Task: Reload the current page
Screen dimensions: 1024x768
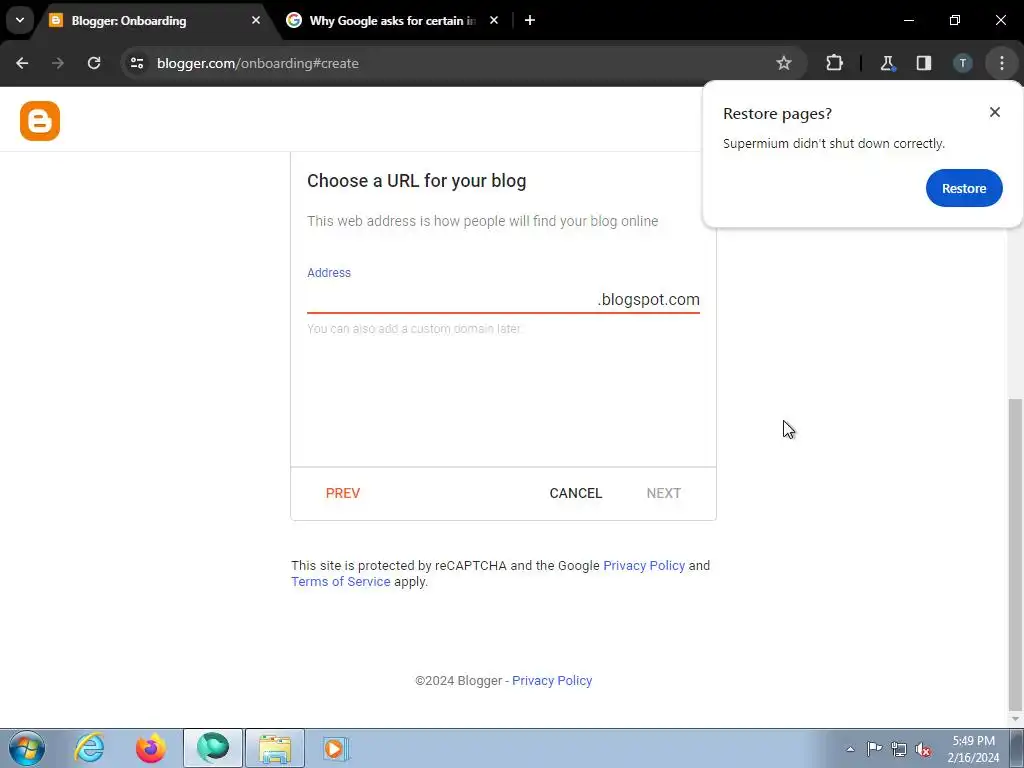Action: (94, 63)
